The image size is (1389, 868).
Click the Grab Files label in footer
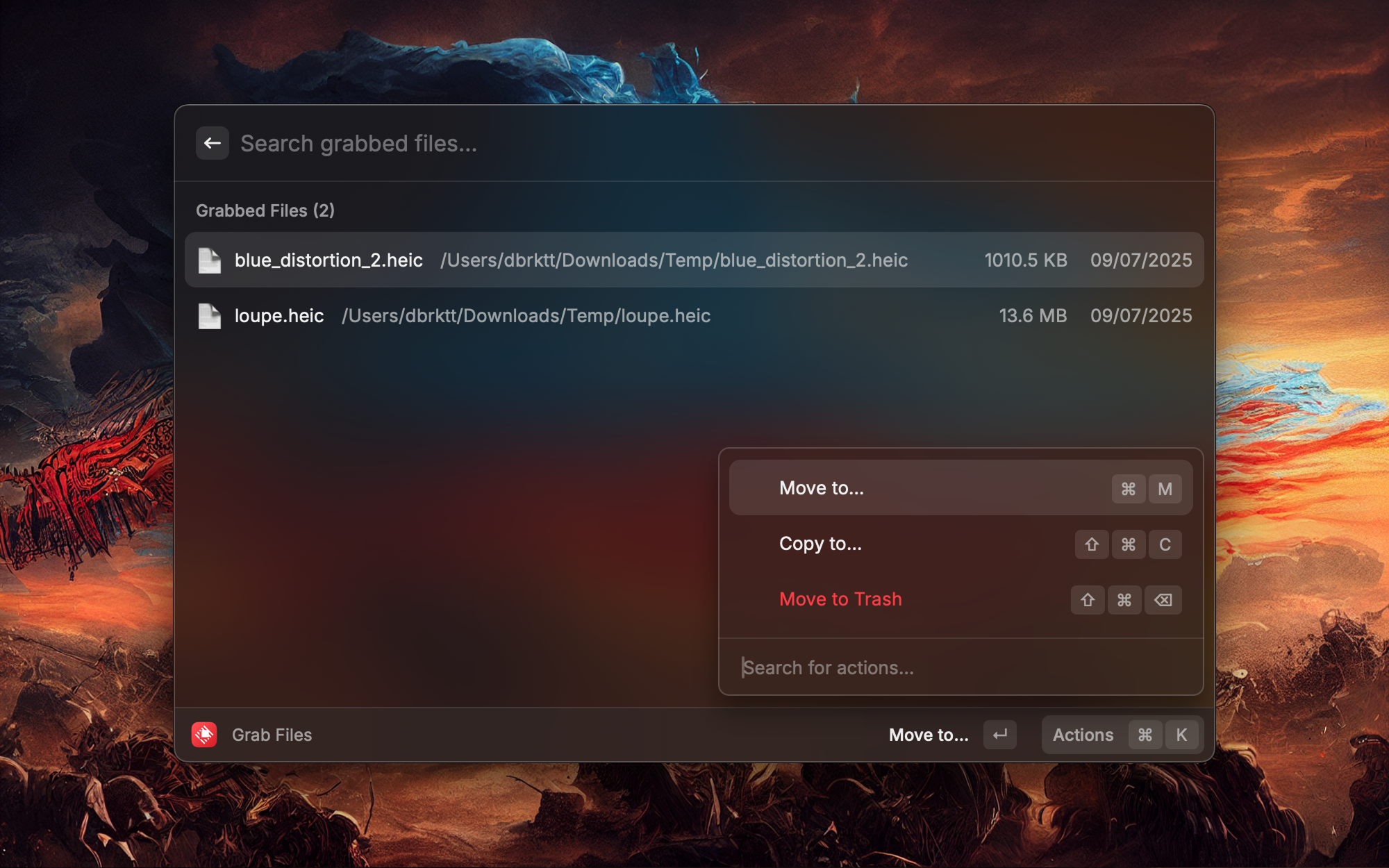[272, 735]
